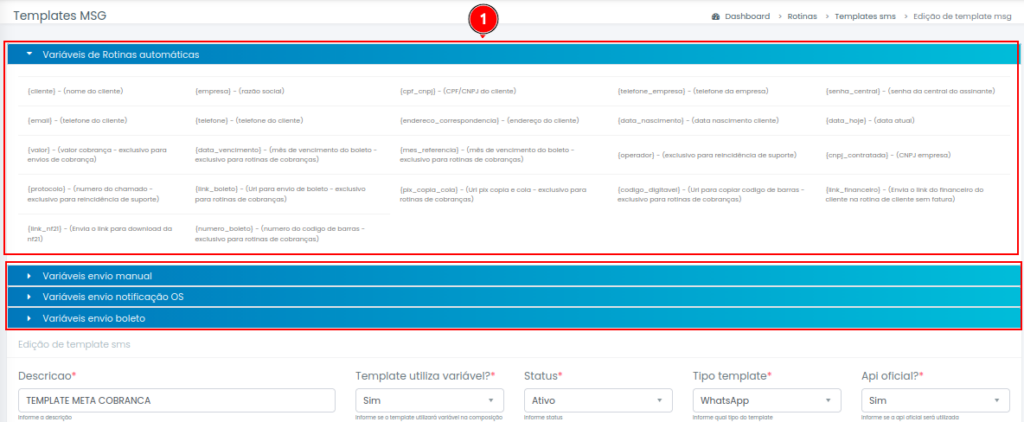
Task: Expand the Variáveis envio notificação OS section
Action: [113, 297]
